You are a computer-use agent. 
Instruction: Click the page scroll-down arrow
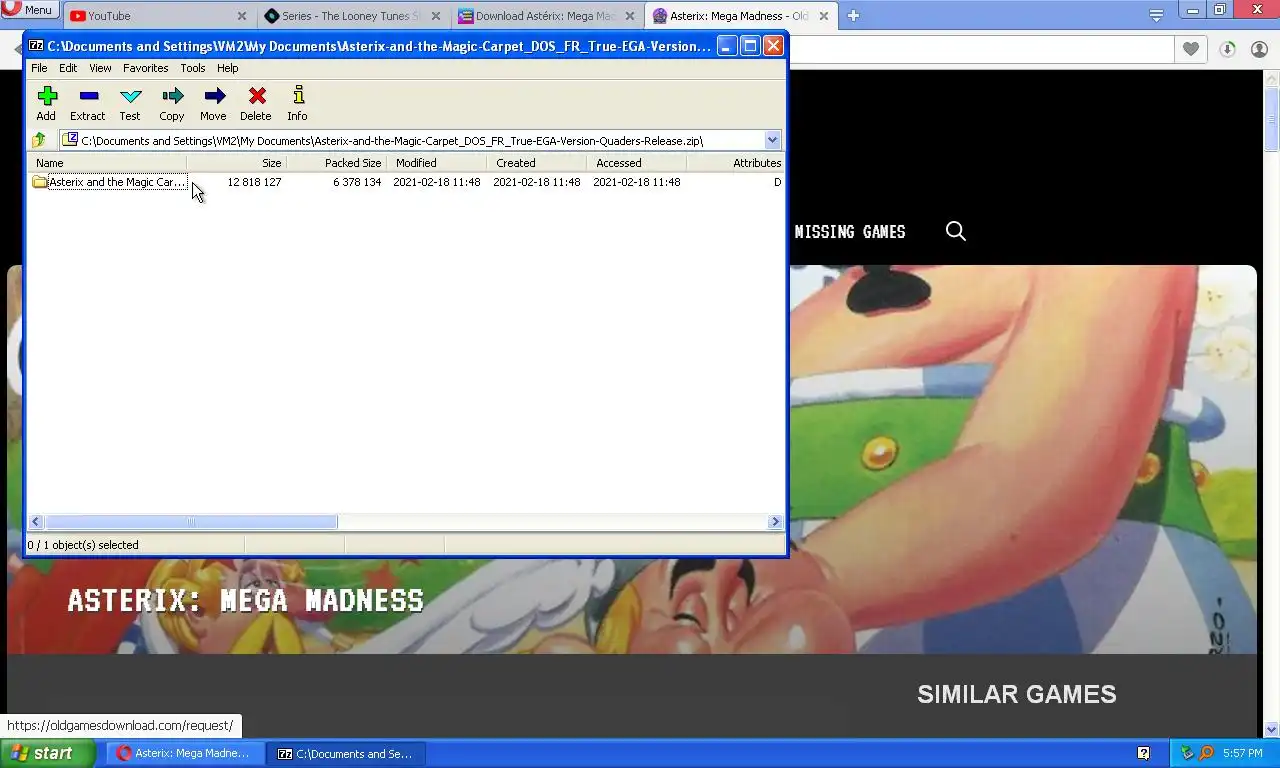click(x=1272, y=729)
